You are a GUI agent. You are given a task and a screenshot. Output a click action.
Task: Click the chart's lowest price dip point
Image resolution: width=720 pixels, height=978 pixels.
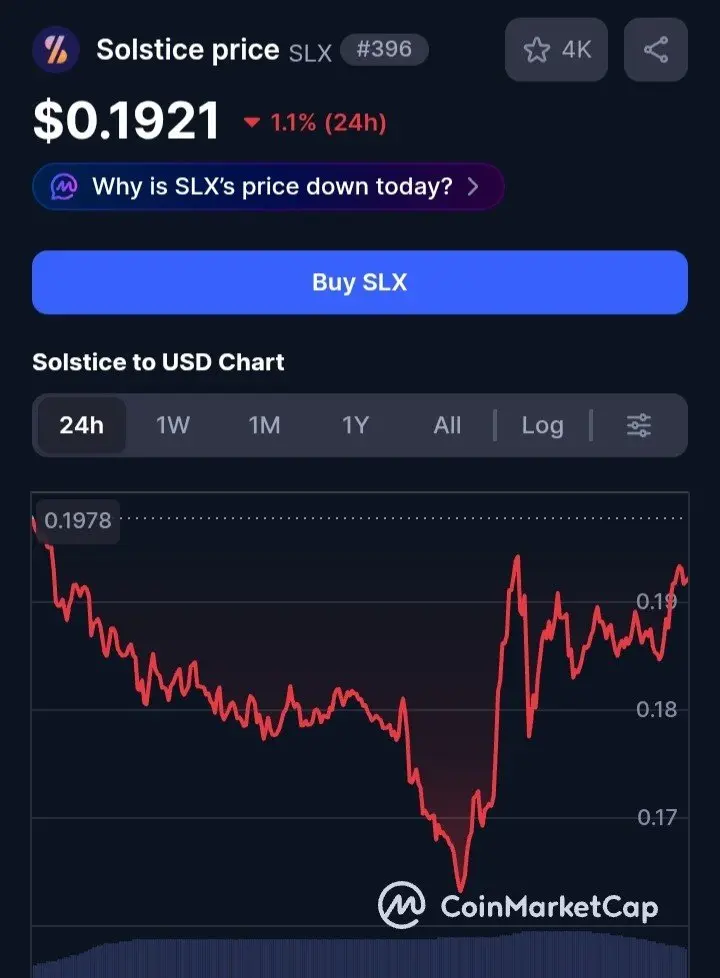coord(460,888)
